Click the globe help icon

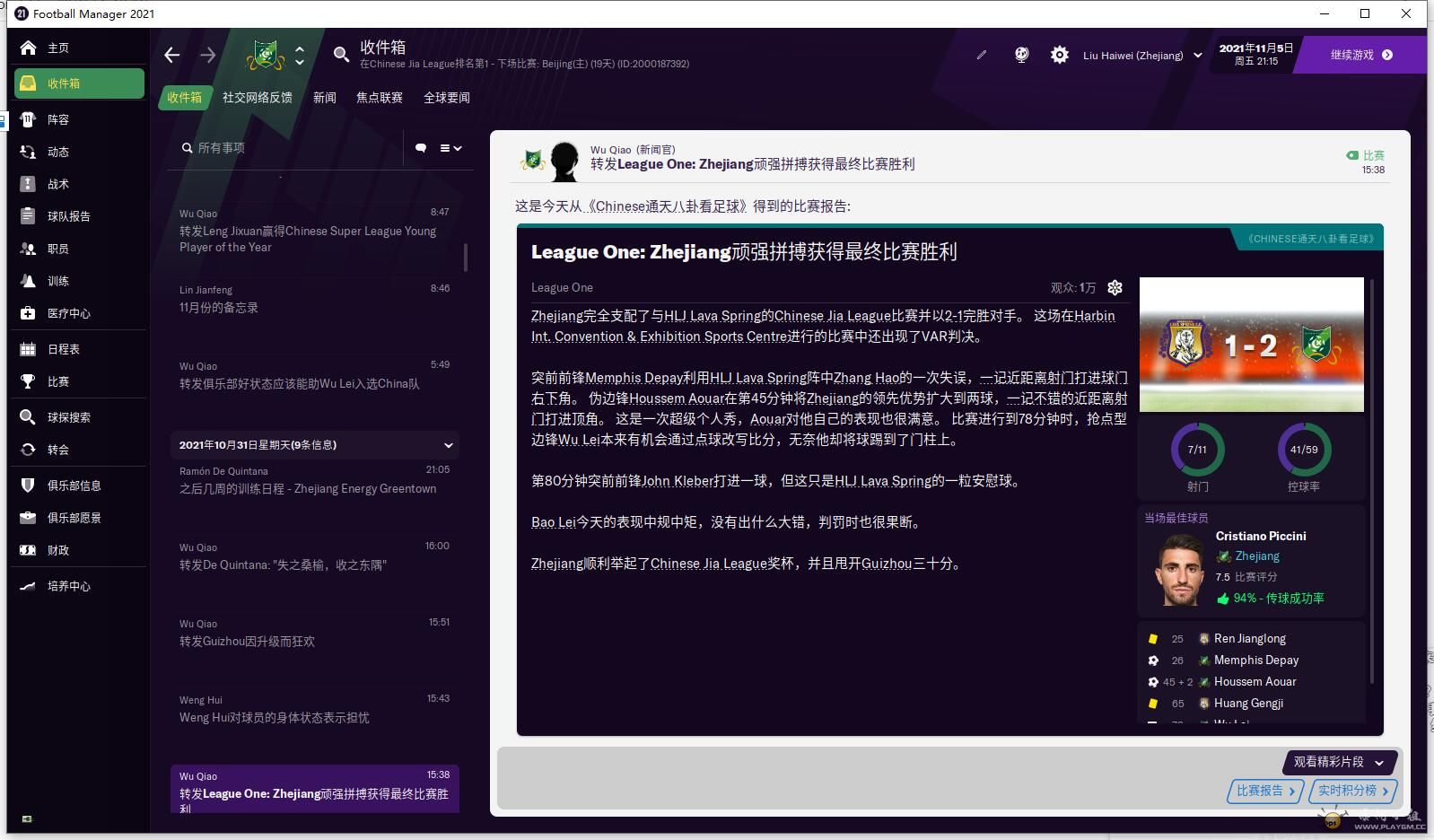(1021, 56)
